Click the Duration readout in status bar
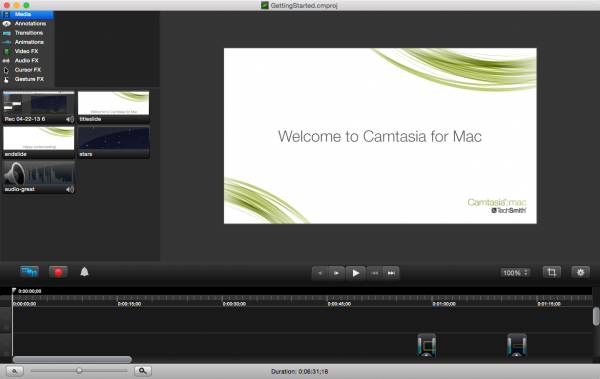The image size is (600, 379). point(300,371)
